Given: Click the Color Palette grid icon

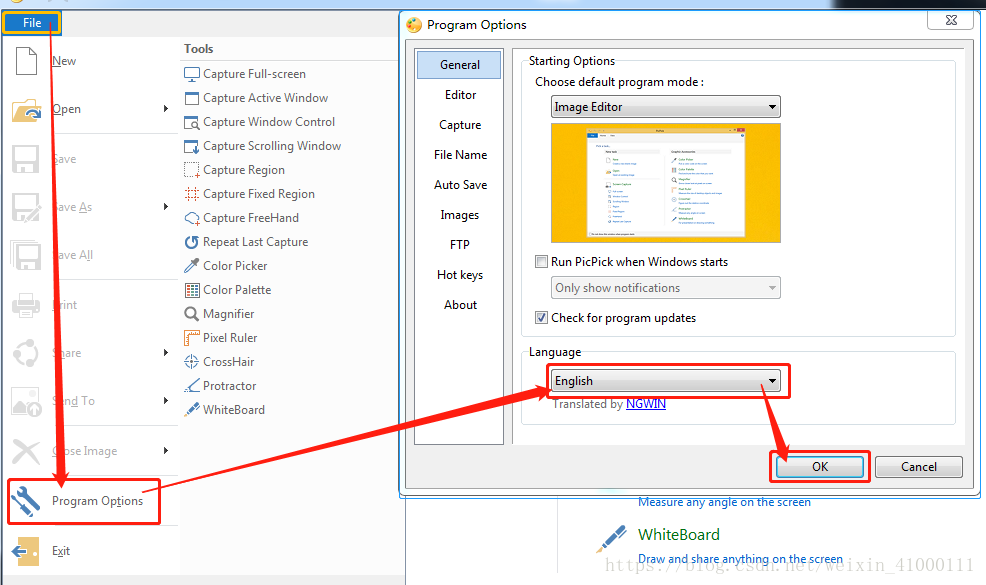Looking at the screenshot, I should (x=192, y=290).
